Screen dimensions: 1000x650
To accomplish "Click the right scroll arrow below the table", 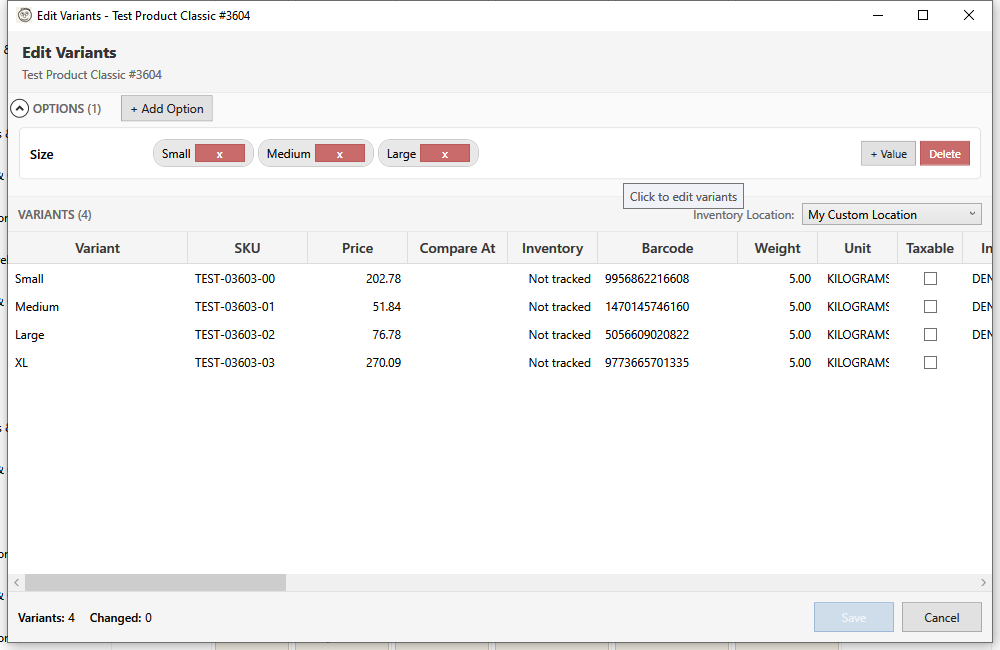I will pyautogui.click(x=984, y=581).
